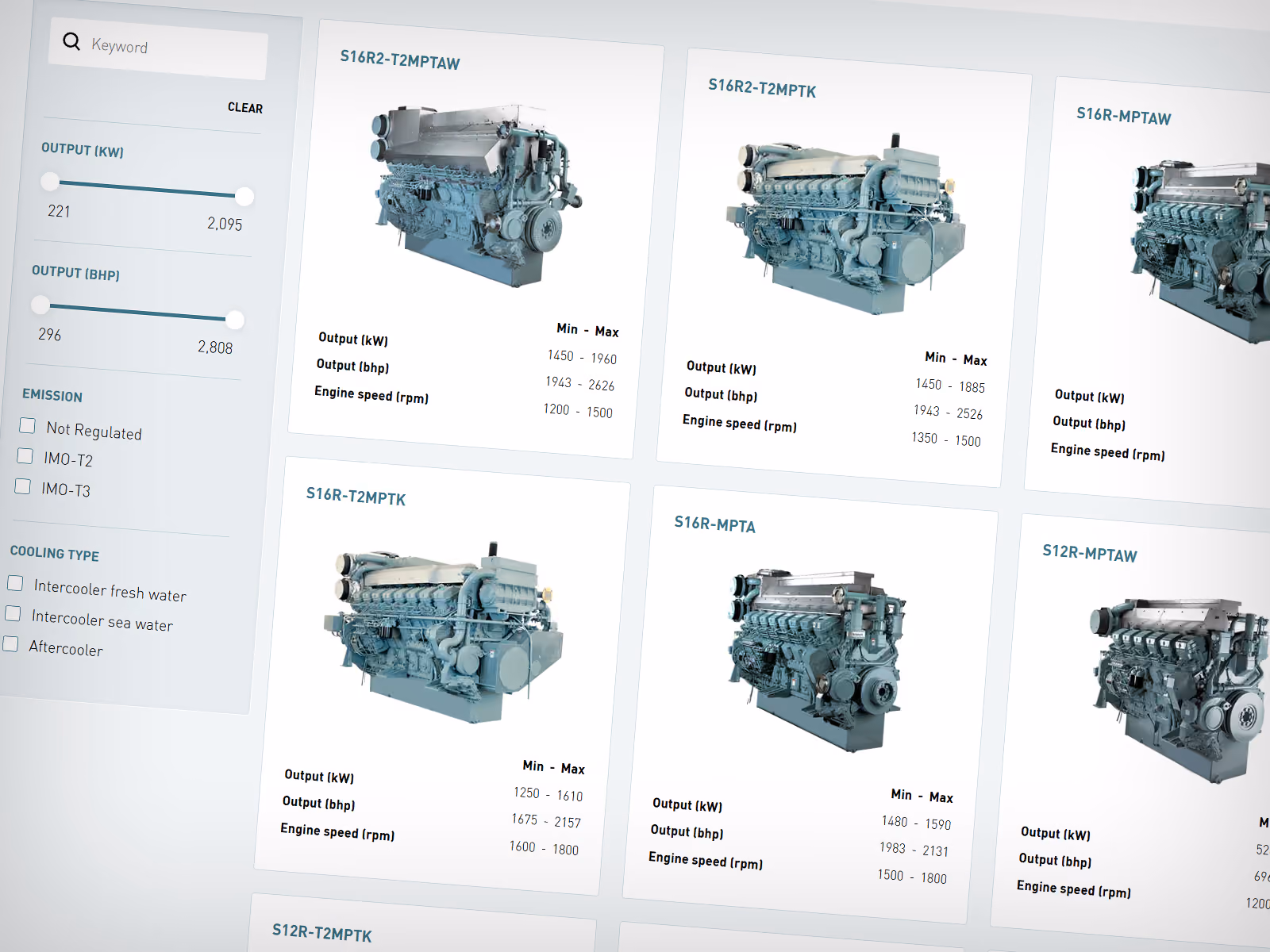The height and width of the screenshot is (952, 1270).
Task: Grab the Output (kW) maximum slider handle
Action: pos(244,195)
